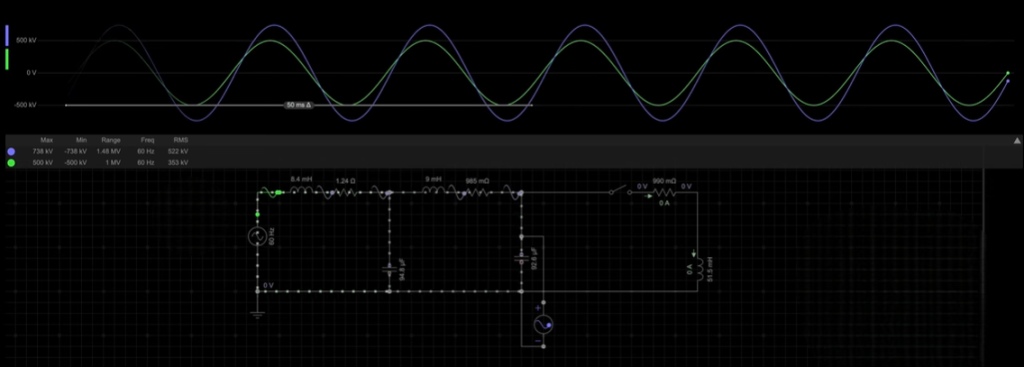Select the 8.4 mH inductor

pos(302,191)
